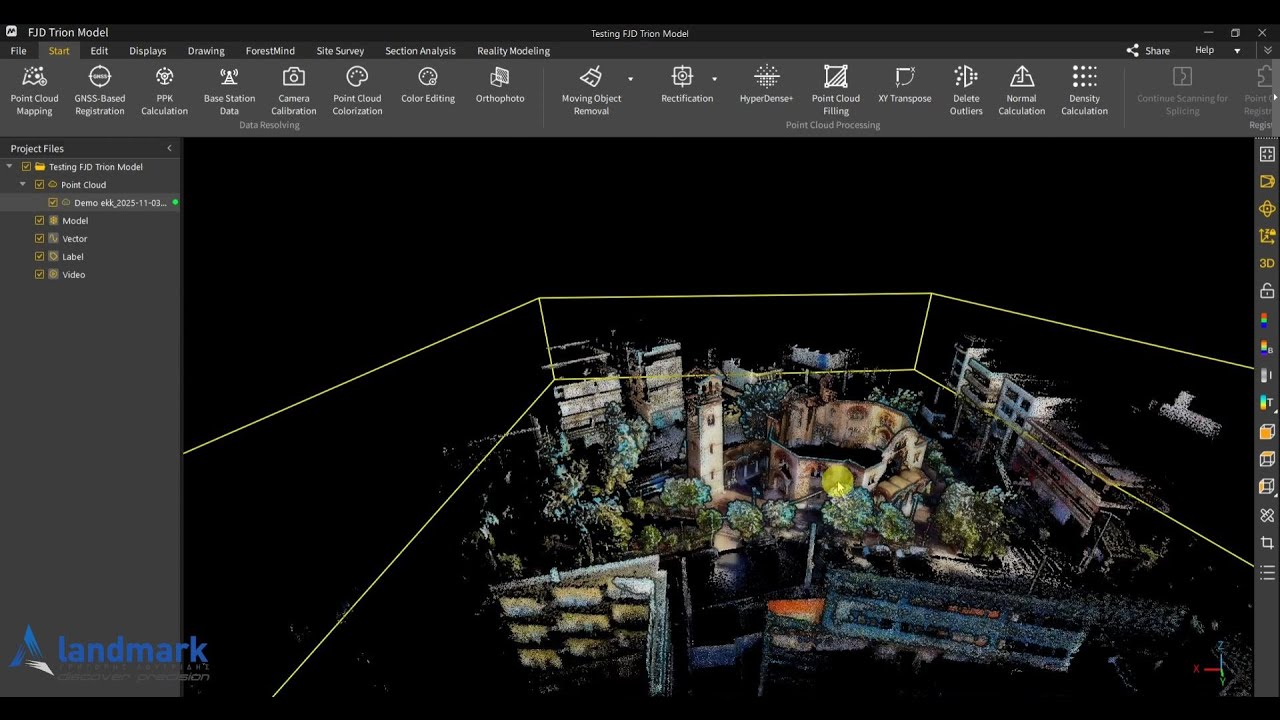Open the ForestMind tab
The height and width of the screenshot is (720, 1280).
270,51
